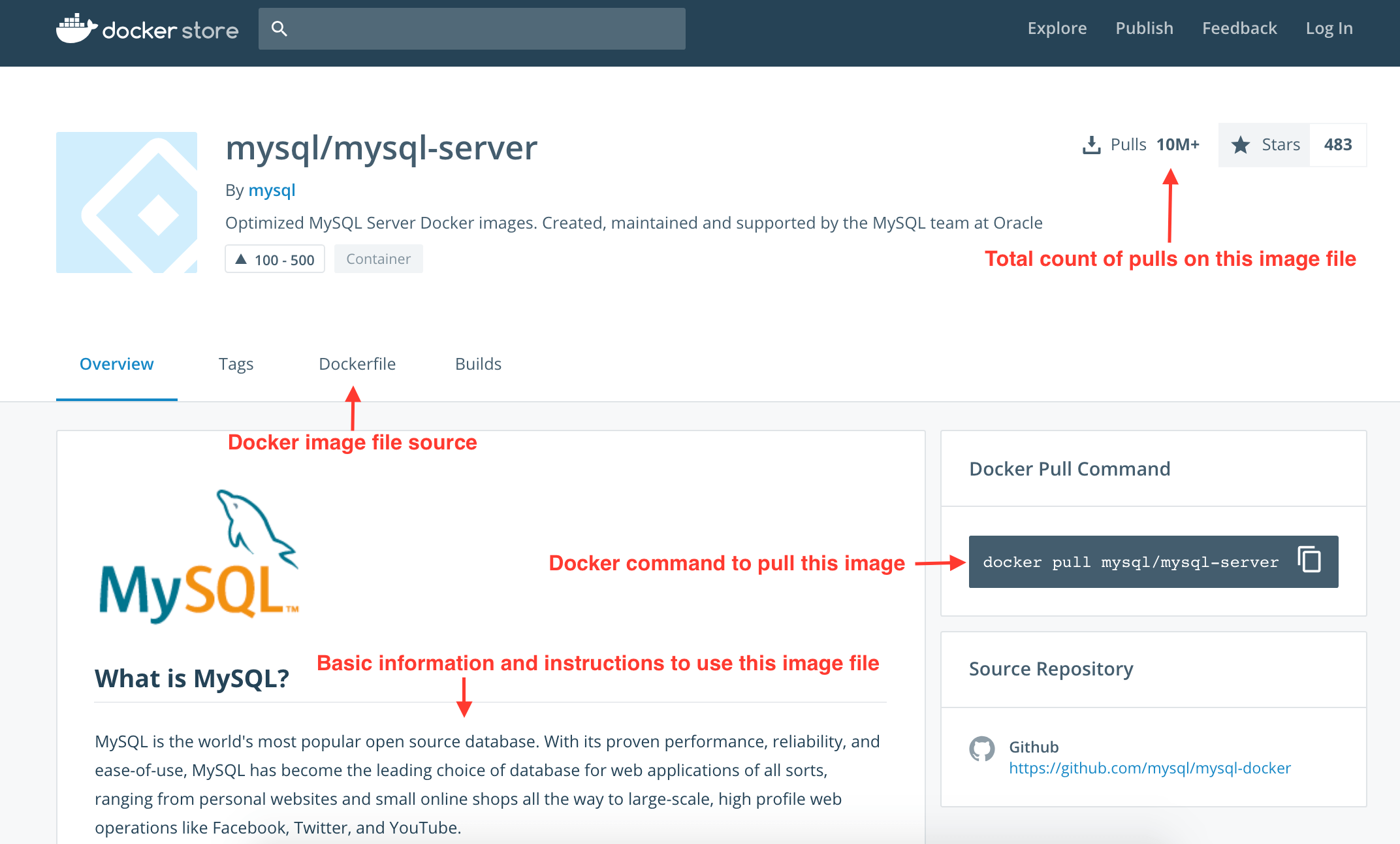Open the Publish page
The width and height of the screenshot is (1400, 844).
1144,28
